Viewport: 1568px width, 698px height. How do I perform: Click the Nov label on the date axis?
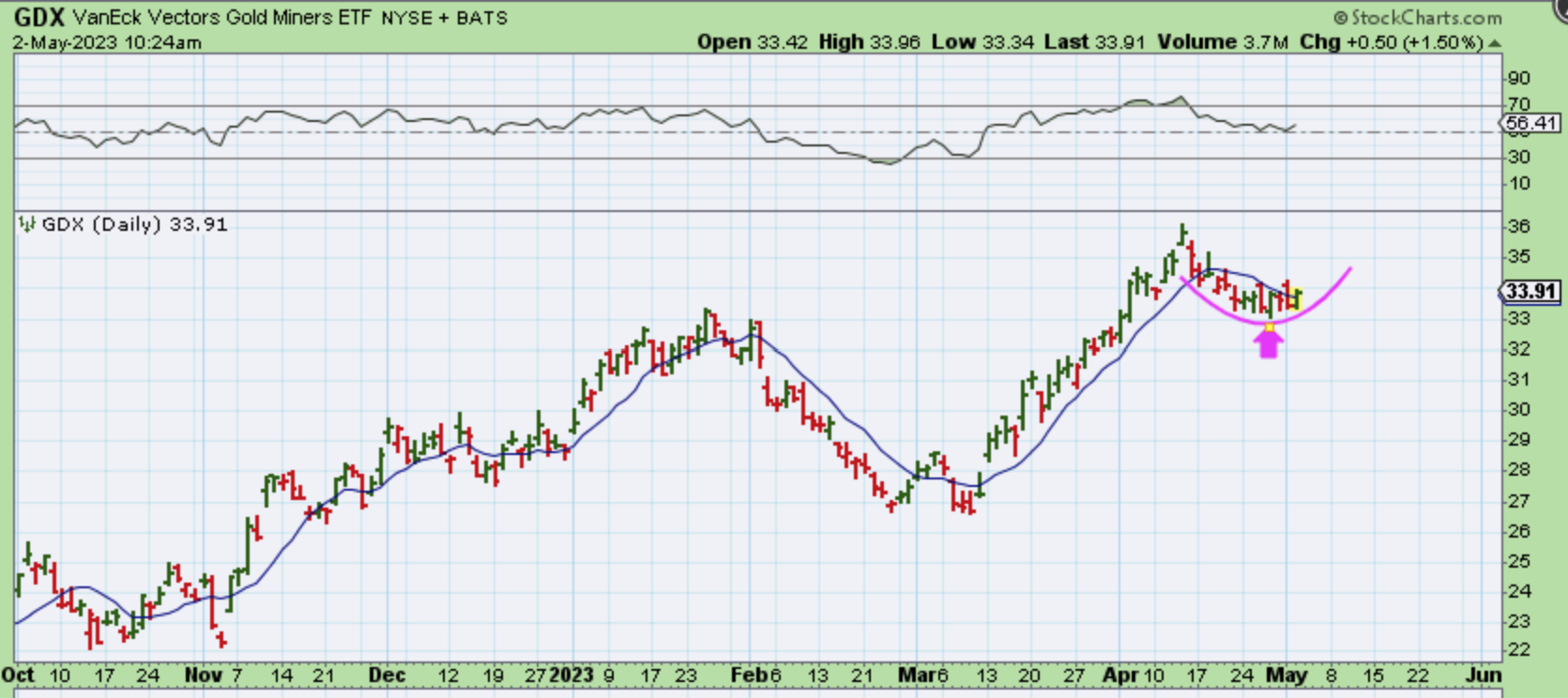pyautogui.click(x=203, y=675)
